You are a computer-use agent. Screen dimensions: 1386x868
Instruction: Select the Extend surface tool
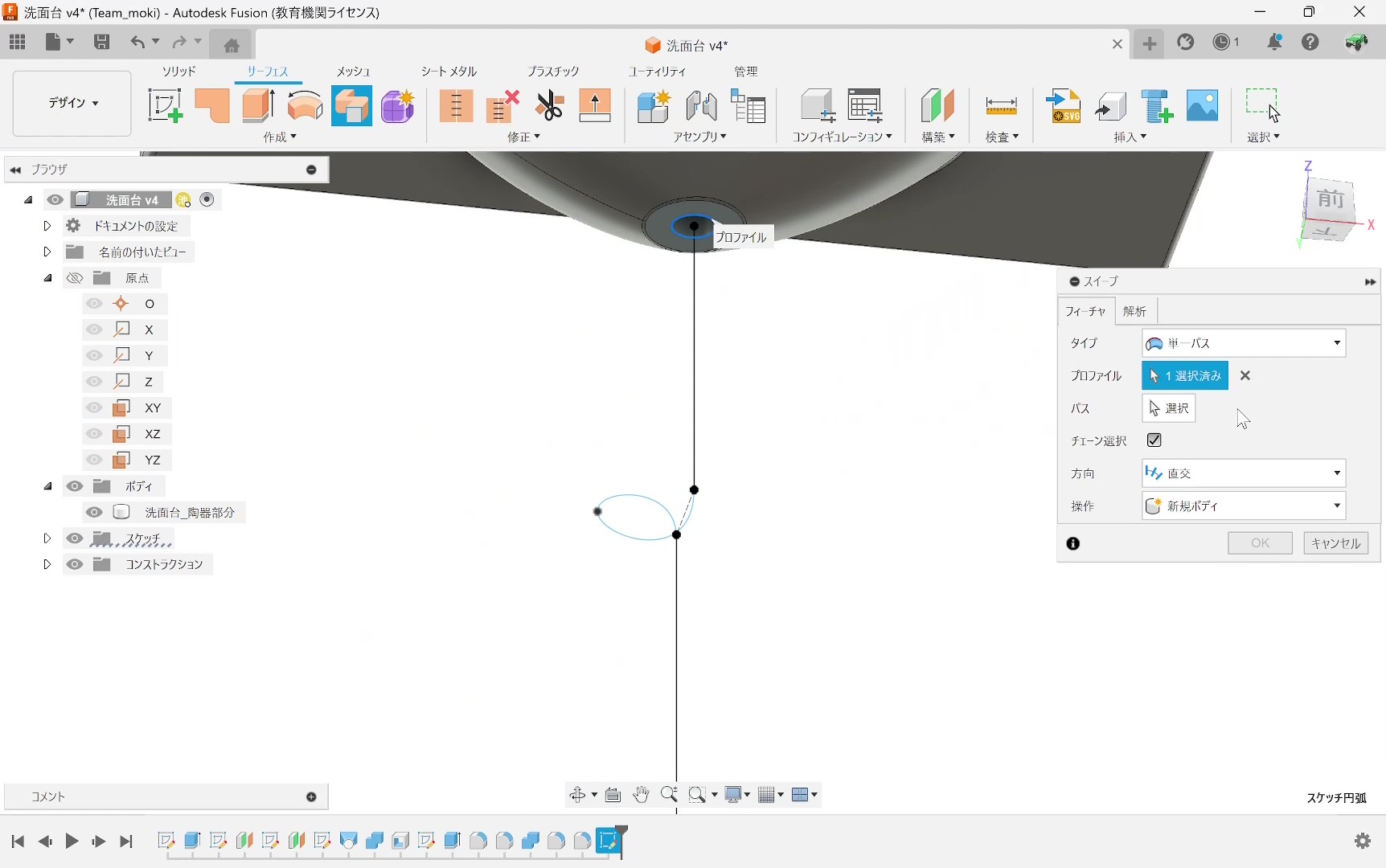(595, 106)
